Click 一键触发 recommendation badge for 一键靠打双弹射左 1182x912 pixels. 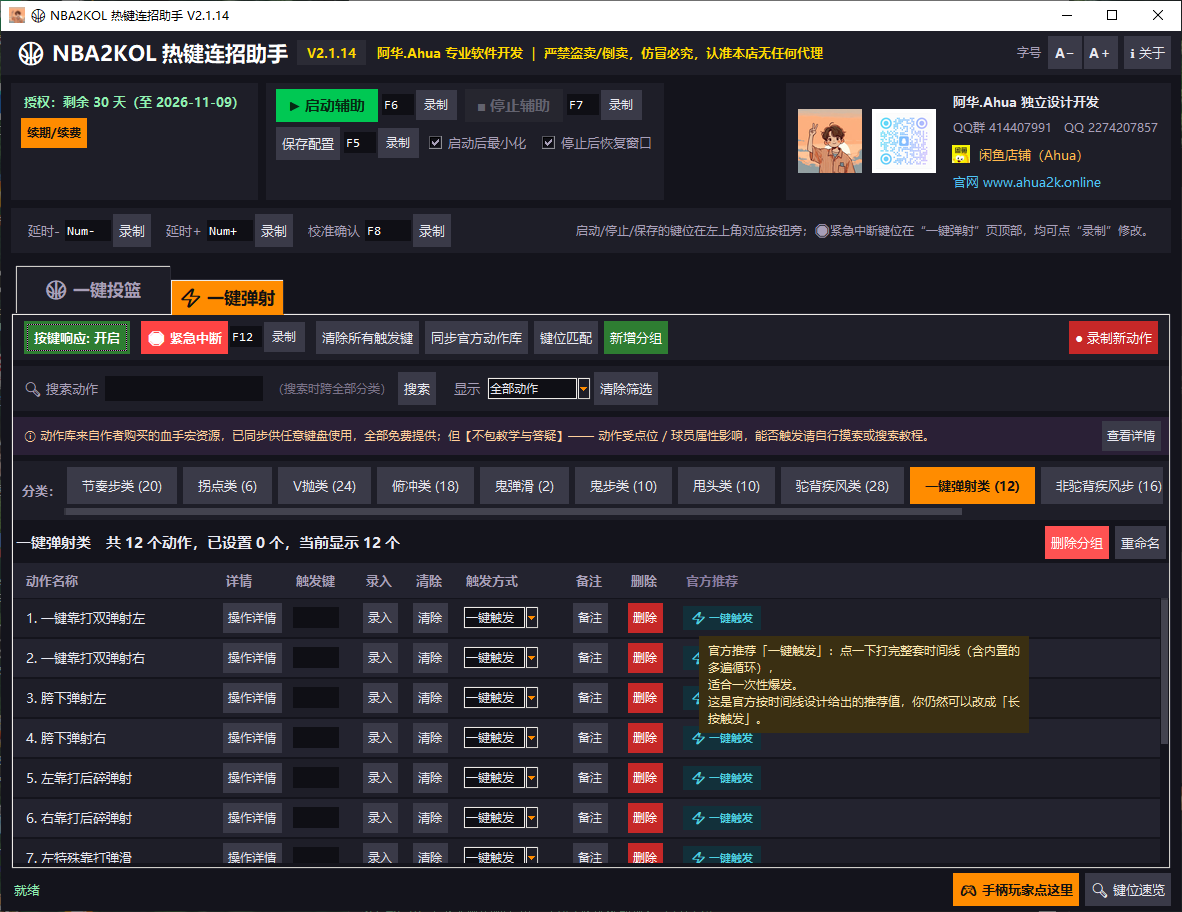(x=722, y=618)
